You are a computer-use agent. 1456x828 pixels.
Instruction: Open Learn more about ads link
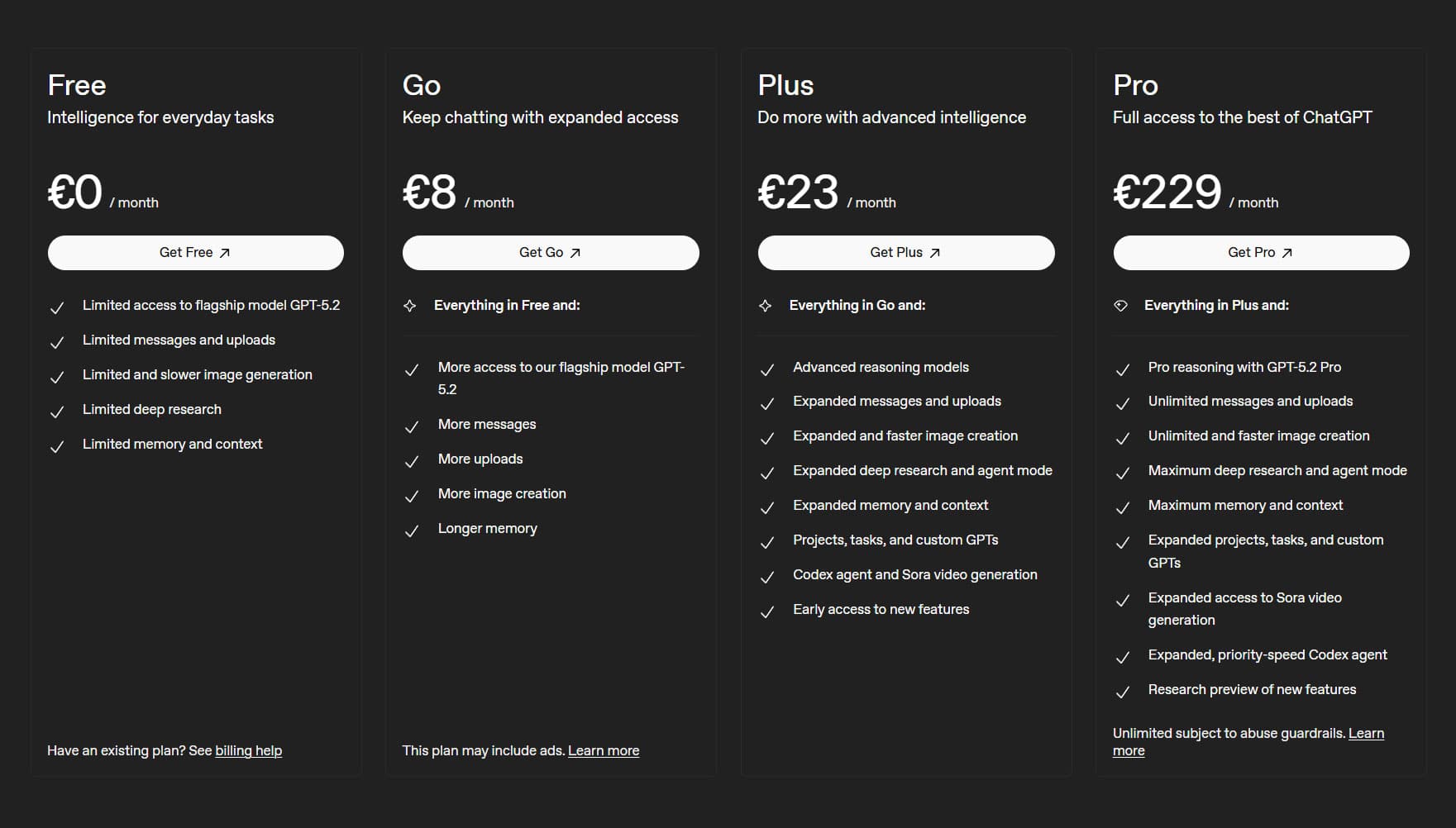click(x=604, y=750)
